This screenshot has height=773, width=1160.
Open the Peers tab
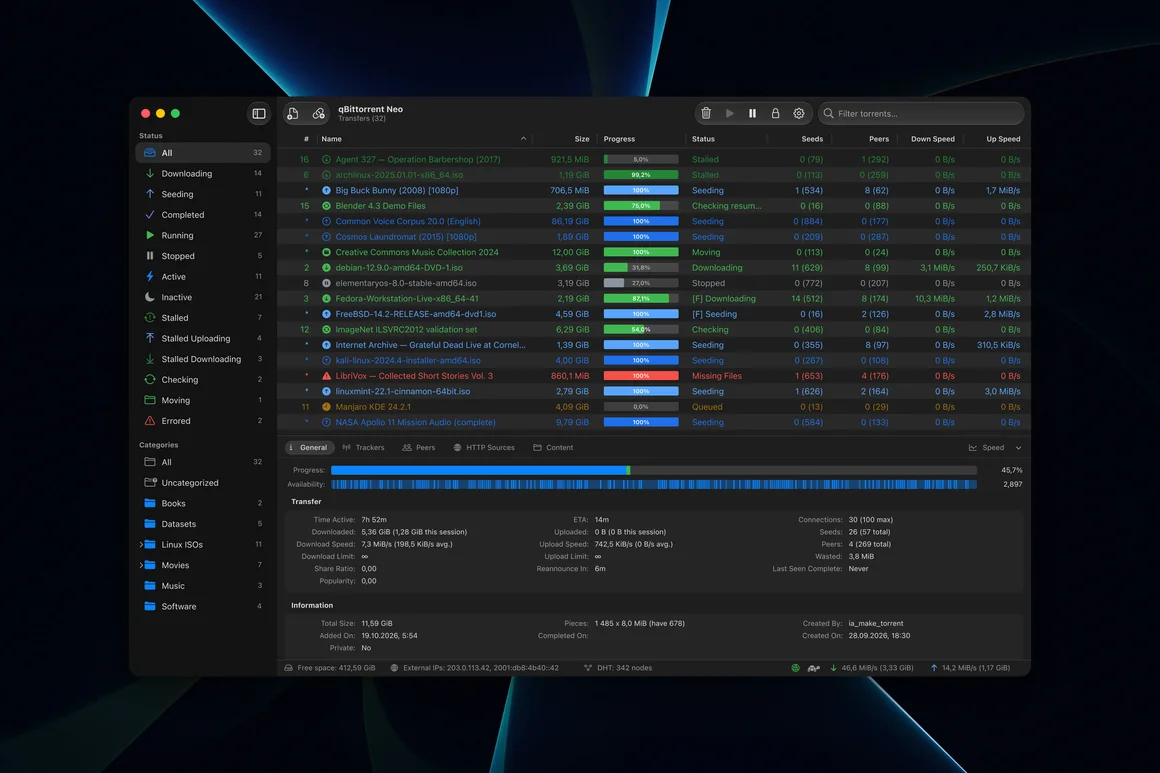tap(419, 448)
